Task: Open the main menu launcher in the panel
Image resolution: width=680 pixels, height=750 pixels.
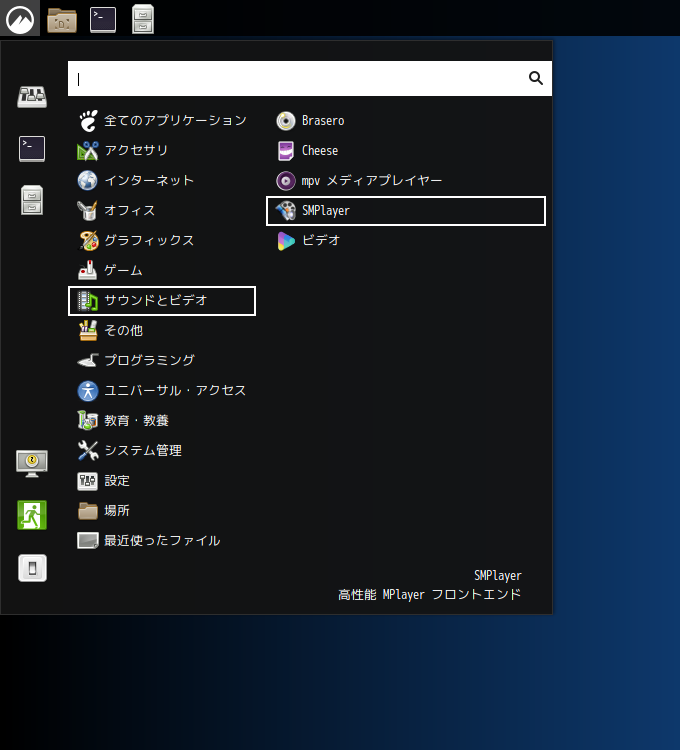Action: click(x=20, y=19)
